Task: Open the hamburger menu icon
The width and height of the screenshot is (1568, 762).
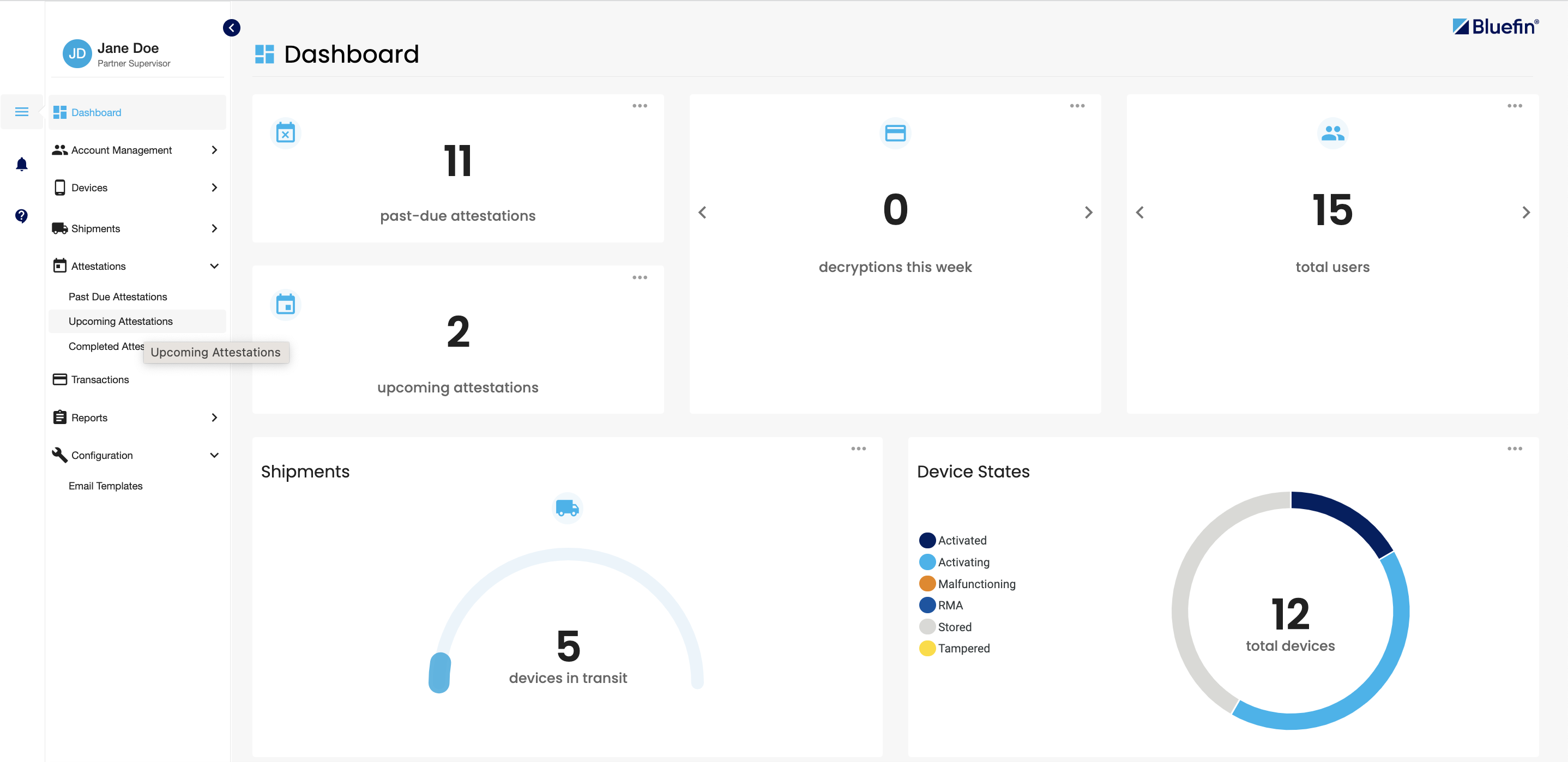Action: pyautogui.click(x=22, y=111)
